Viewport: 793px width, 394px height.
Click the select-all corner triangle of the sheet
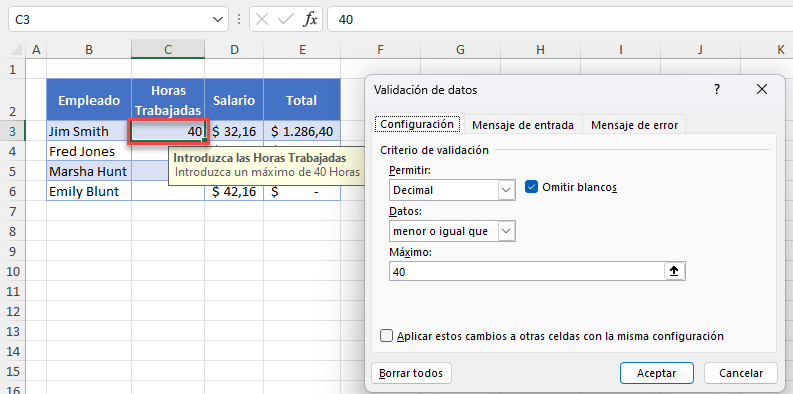pyautogui.click(x=16, y=50)
